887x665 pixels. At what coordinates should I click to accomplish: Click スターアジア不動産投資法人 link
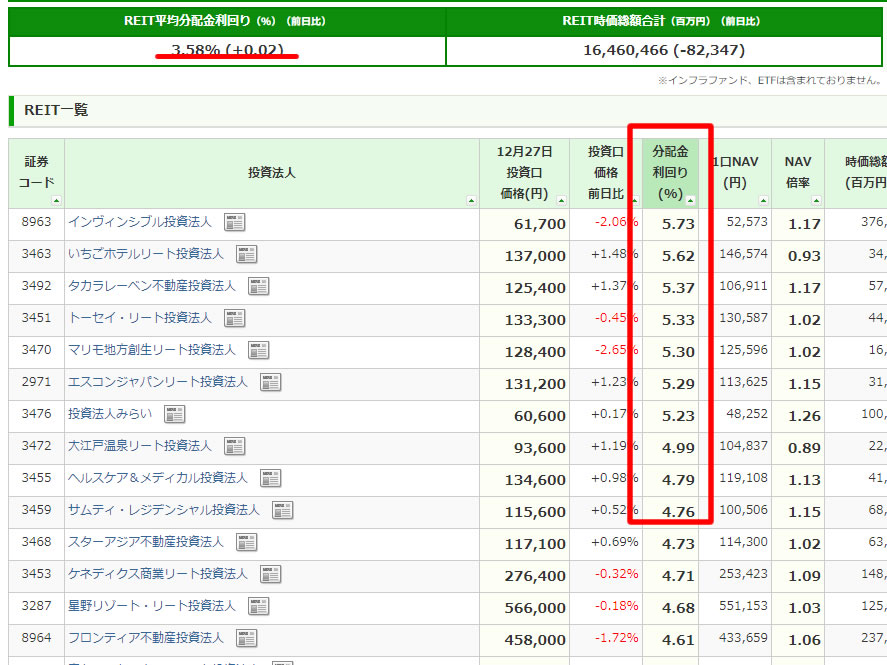tap(145, 542)
